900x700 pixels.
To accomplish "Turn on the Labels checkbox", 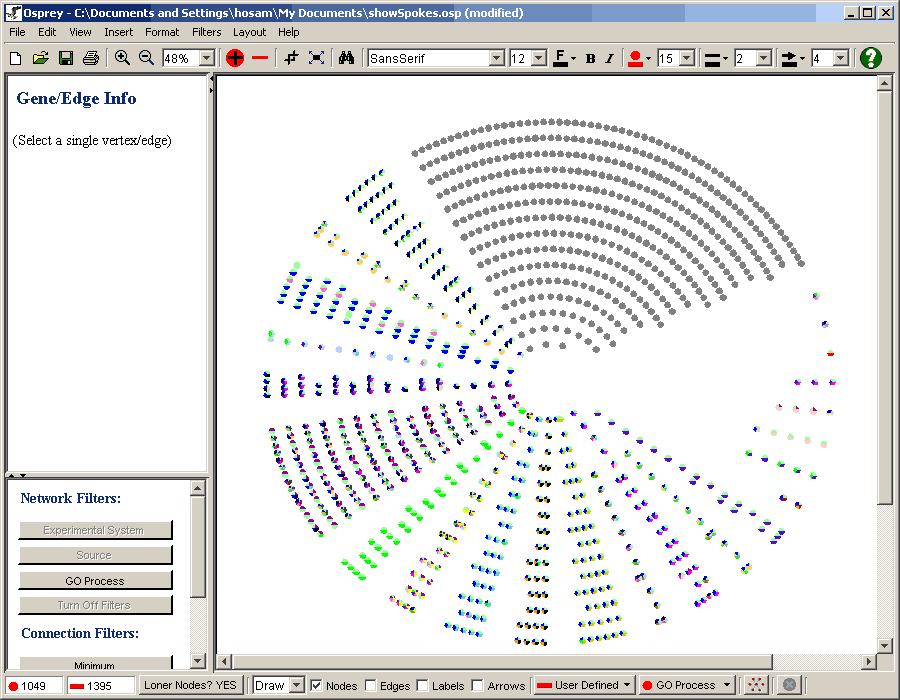I will 422,686.
